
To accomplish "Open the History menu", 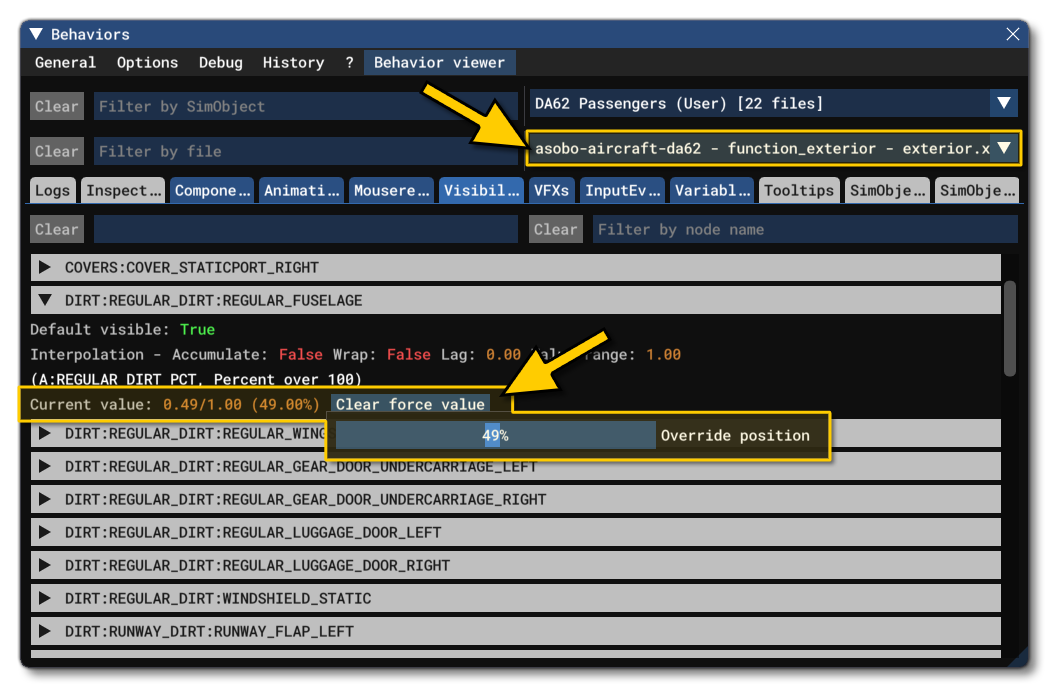I will 293,62.
